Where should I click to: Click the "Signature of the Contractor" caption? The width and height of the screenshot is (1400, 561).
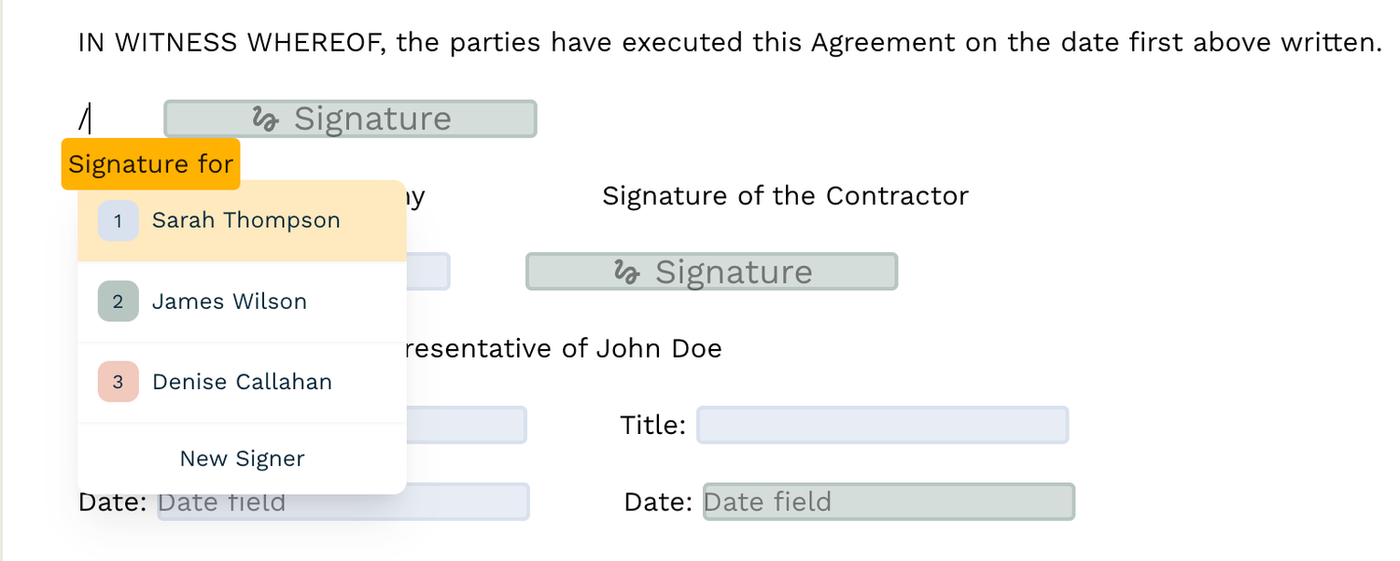tap(785, 196)
